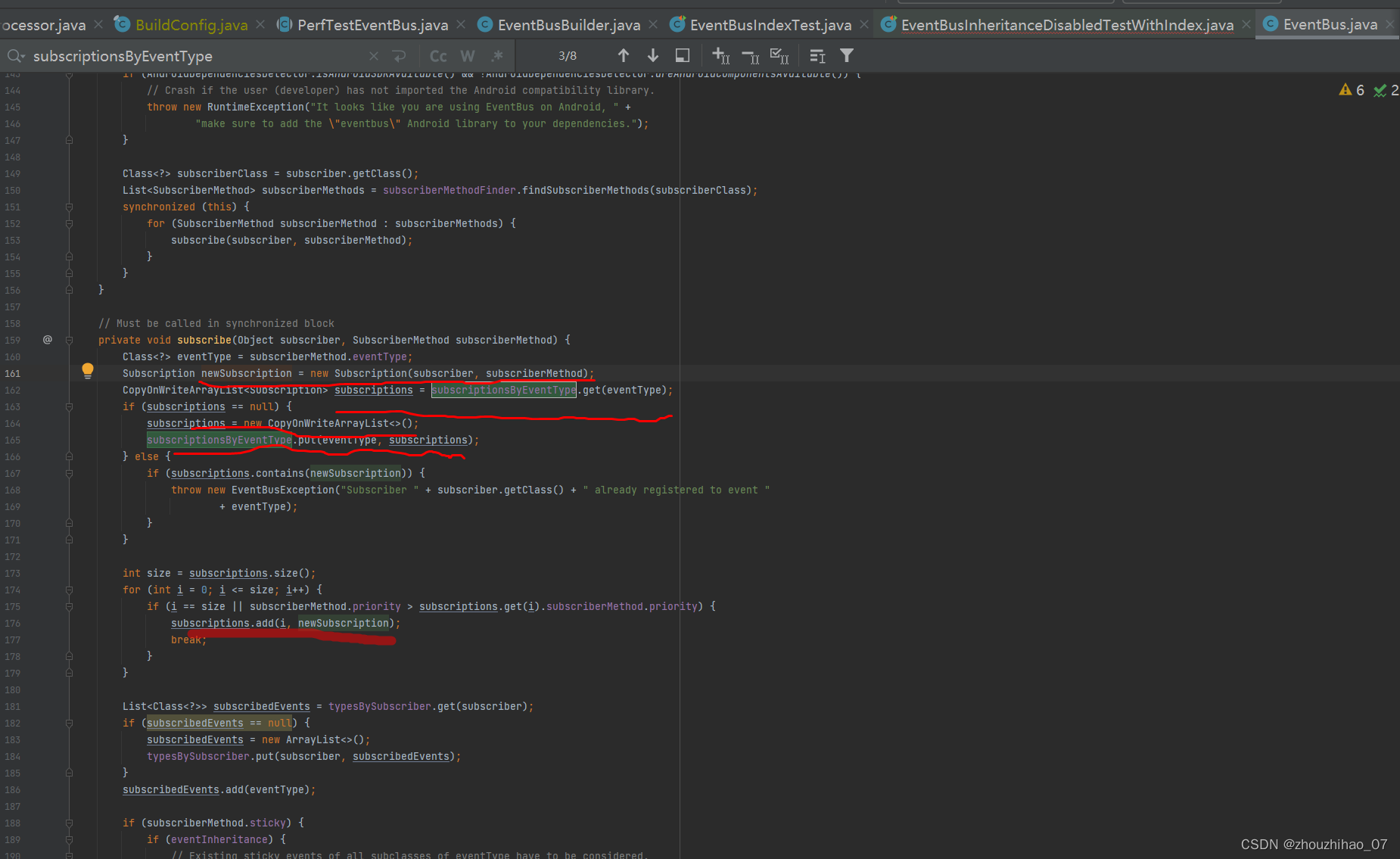The width and height of the screenshot is (1400, 859).
Task: Unselect occurrence icon in the find bar
Action: click(751, 56)
